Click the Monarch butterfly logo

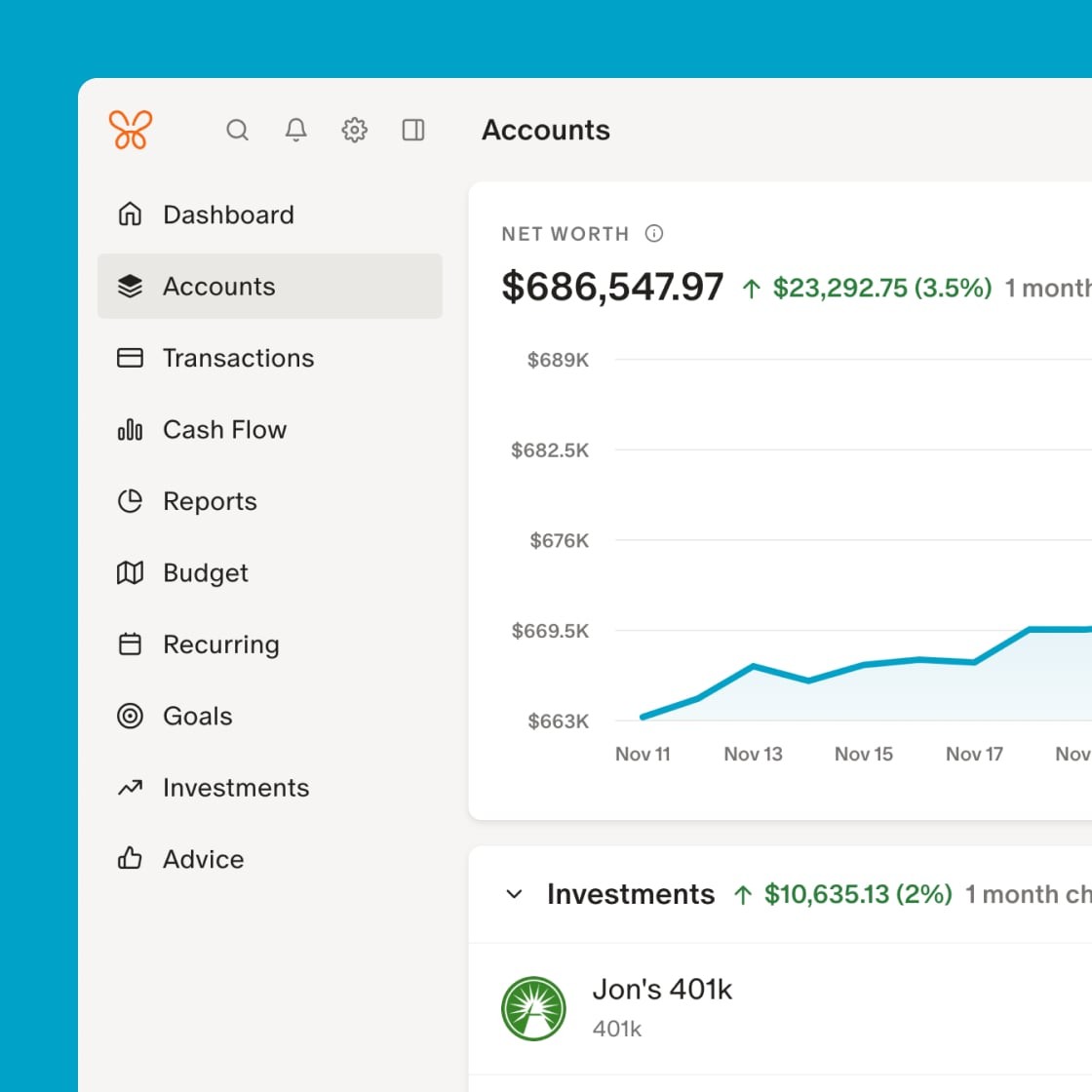pos(132,128)
